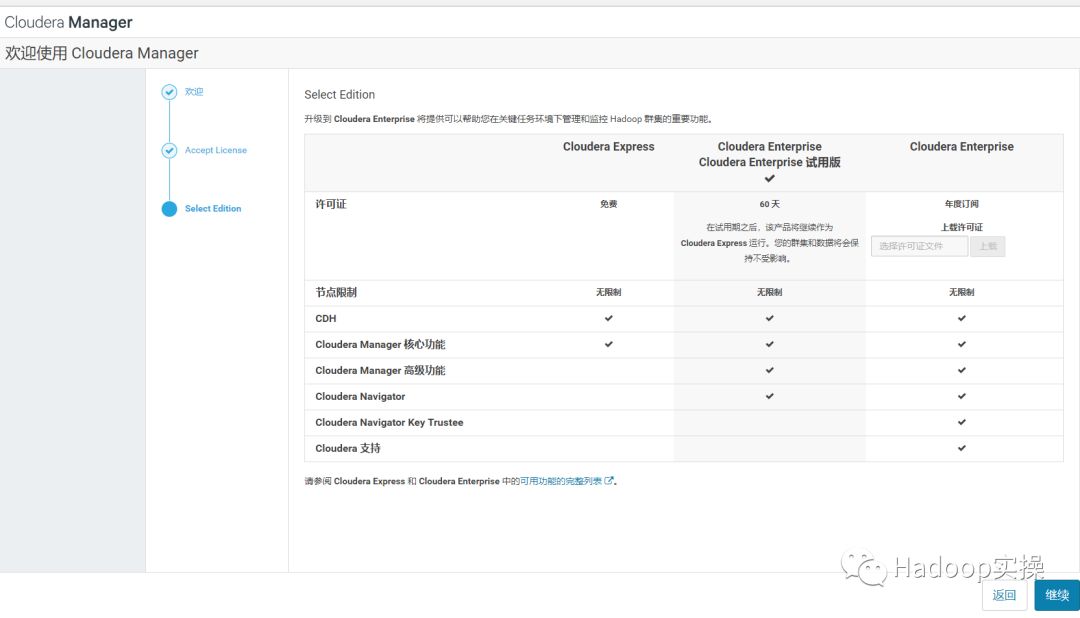This screenshot has height=618, width=1080.
Task: Go to the Accept License step
Action: 216,150
